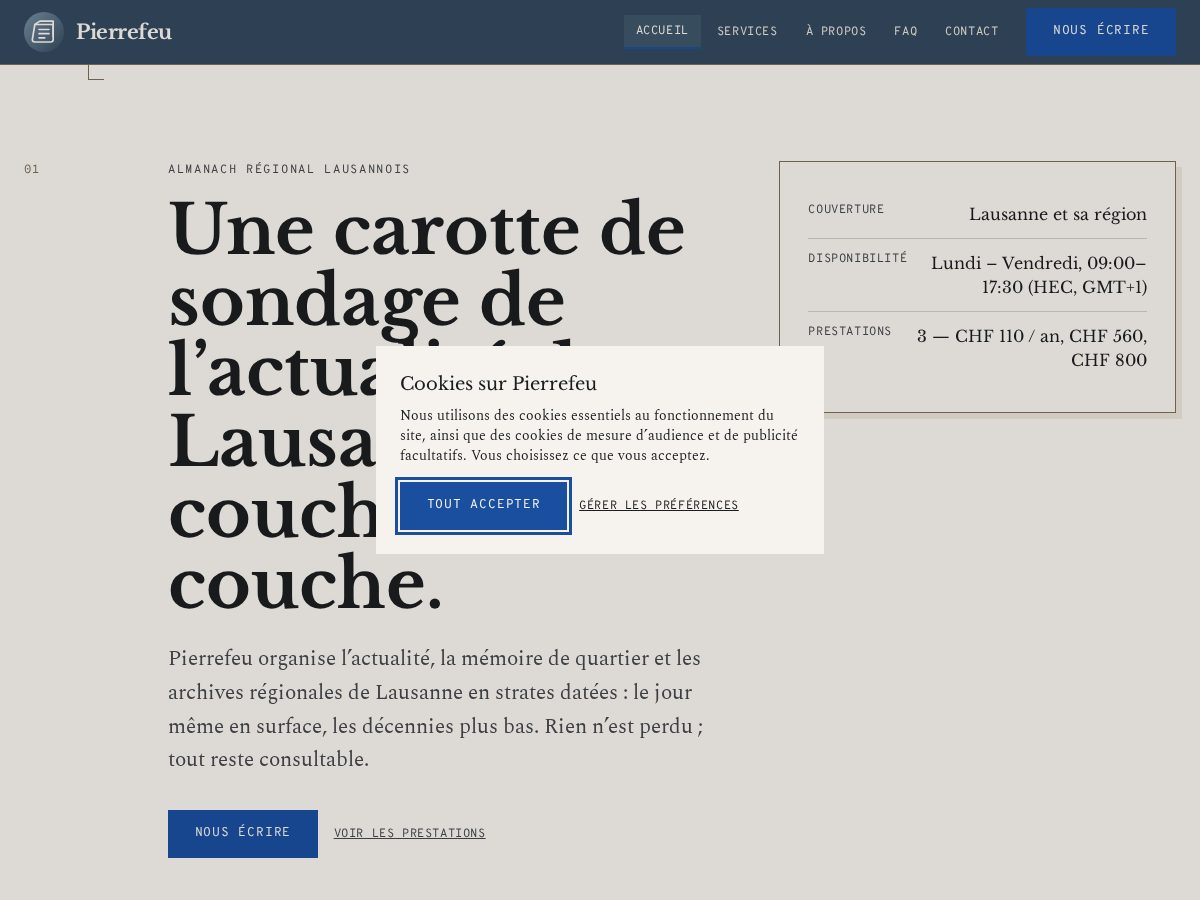Image resolution: width=1200 pixels, height=900 pixels.
Task: Click the Couverture label in info card
Action: coord(846,209)
